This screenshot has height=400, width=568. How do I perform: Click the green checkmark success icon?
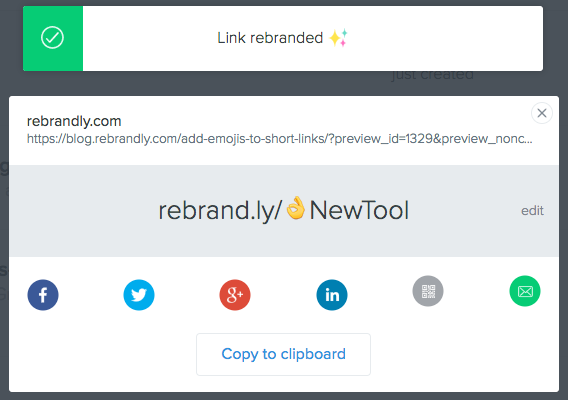coord(53,38)
